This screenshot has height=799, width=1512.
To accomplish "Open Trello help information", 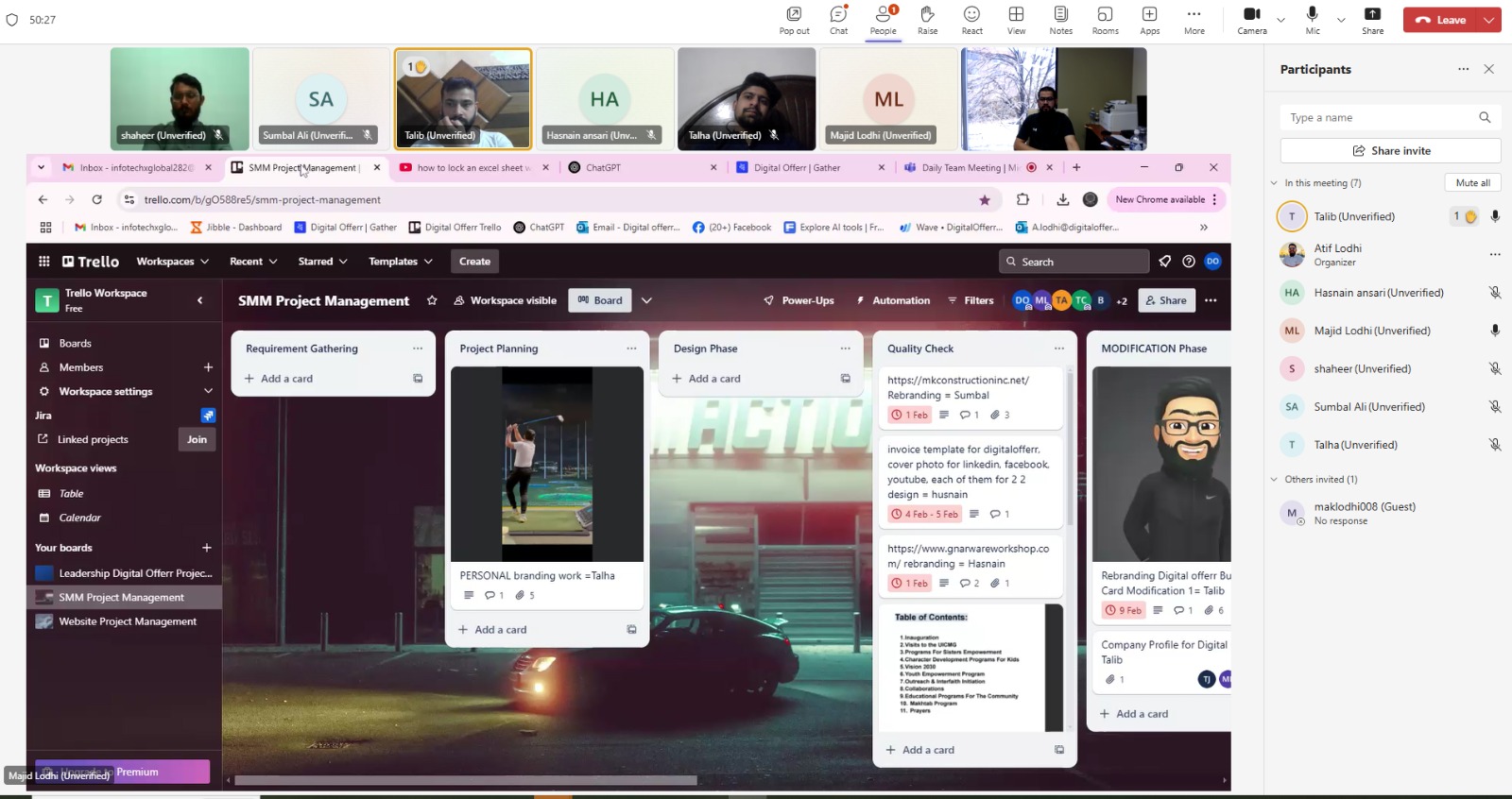I will coord(1189,262).
